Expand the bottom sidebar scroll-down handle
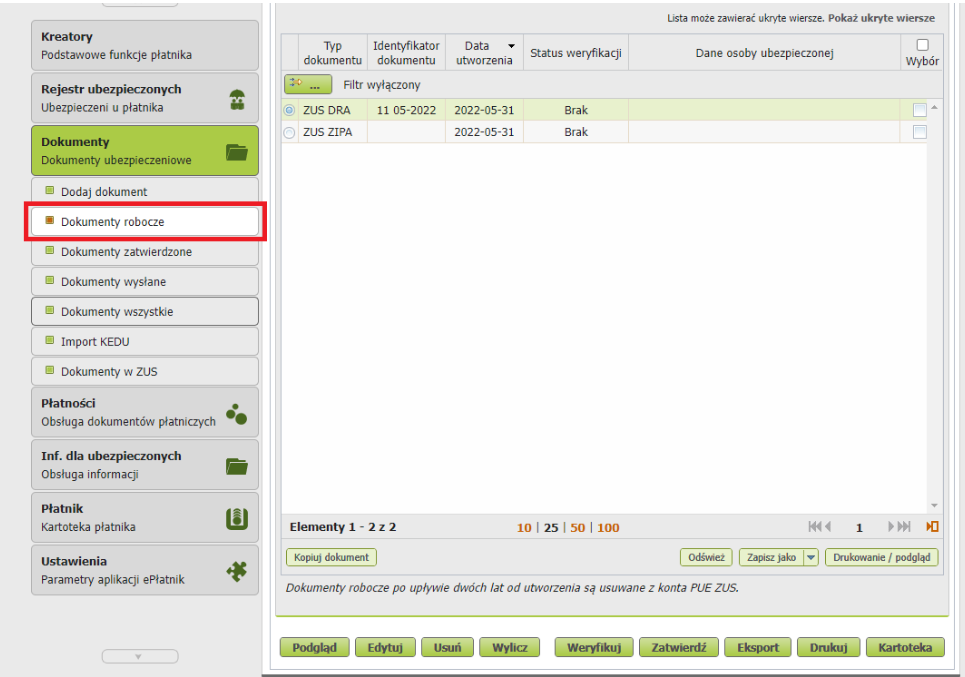This screenshot has width=965, height=677. coord(140,656)
